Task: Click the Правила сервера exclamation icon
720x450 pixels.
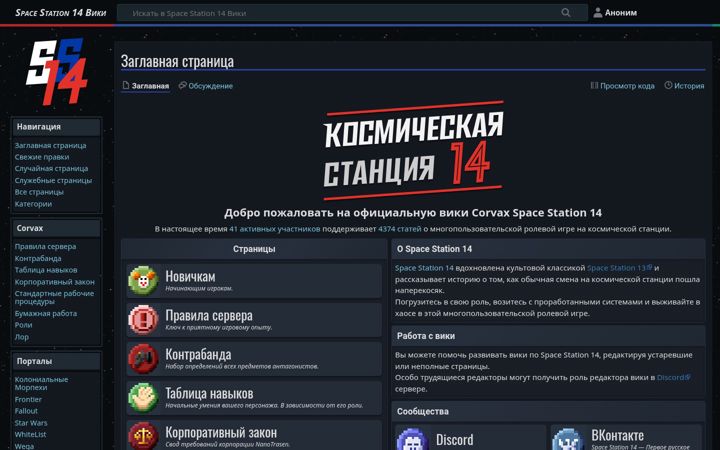Action: click(143, 319)
